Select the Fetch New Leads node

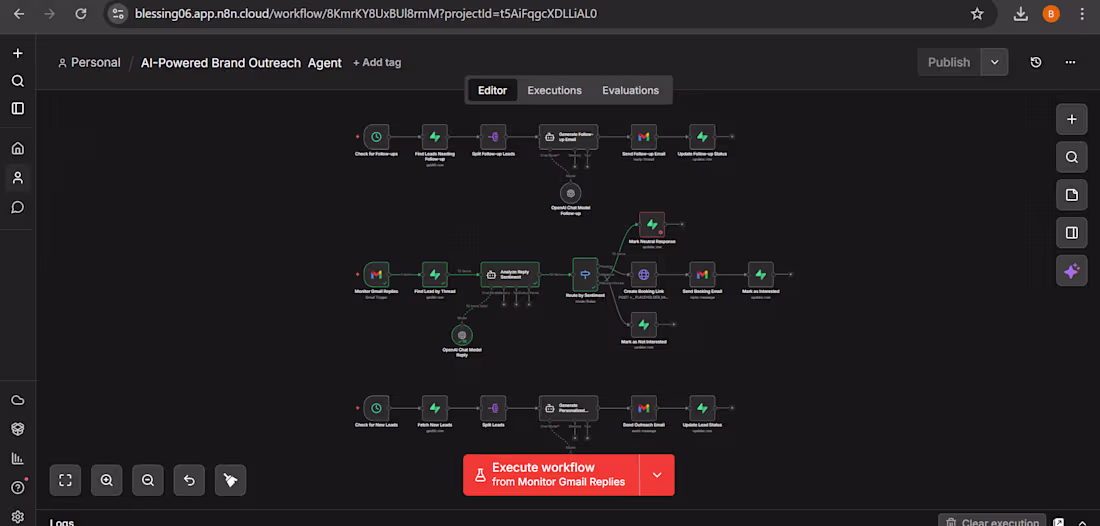click(434, 408)
